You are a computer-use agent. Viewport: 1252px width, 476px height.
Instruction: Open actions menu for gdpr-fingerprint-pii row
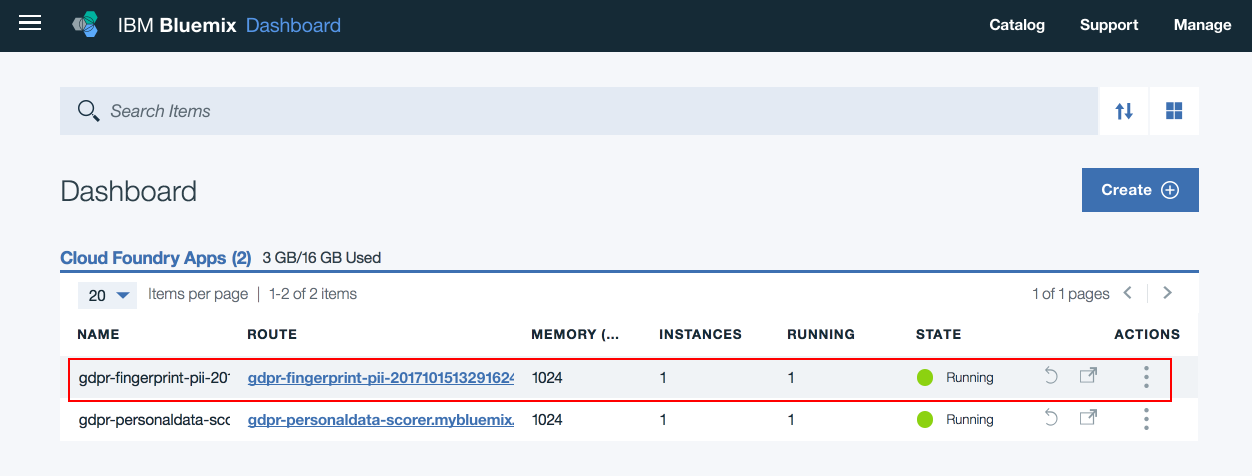click(x=1146, y=377)
